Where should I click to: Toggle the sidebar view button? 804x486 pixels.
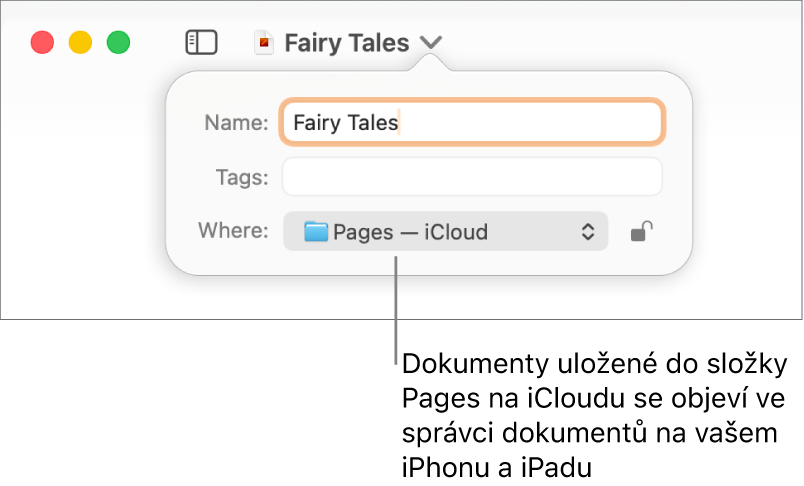pyautogui.click(x=201, y=42)
